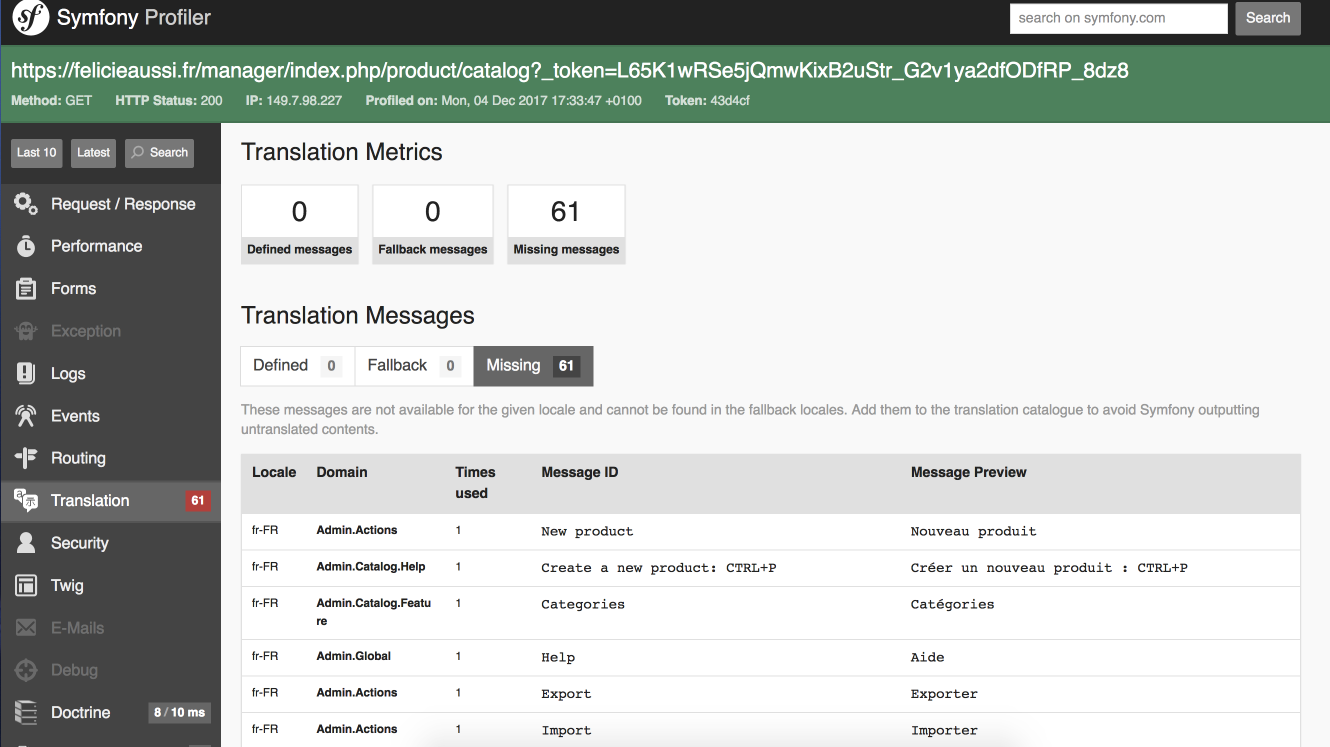Click the E-Mails envelope icon
The image size is (1330, 747).
point(26,628)
